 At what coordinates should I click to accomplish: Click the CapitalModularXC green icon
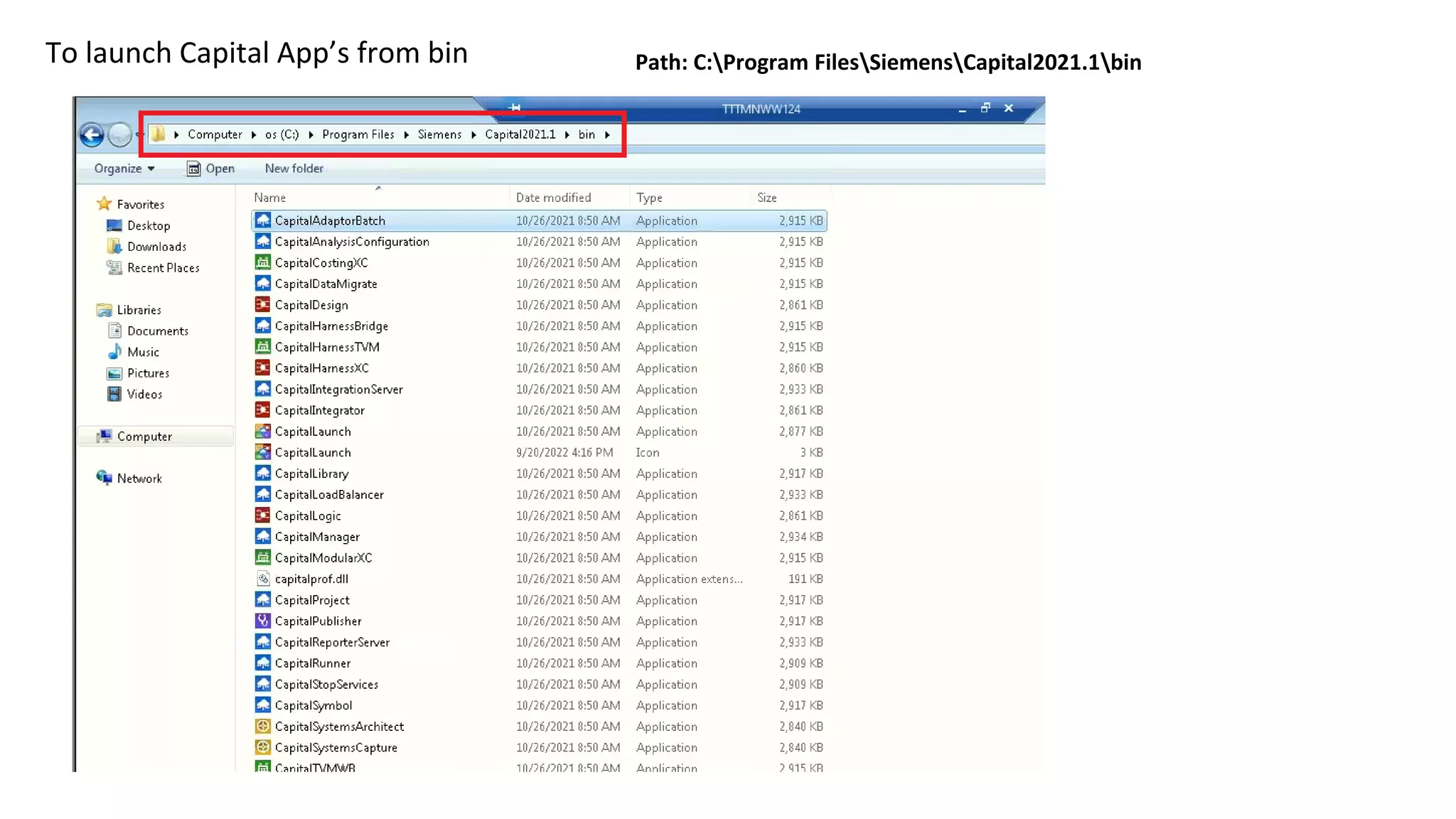(x=263, y=558)
